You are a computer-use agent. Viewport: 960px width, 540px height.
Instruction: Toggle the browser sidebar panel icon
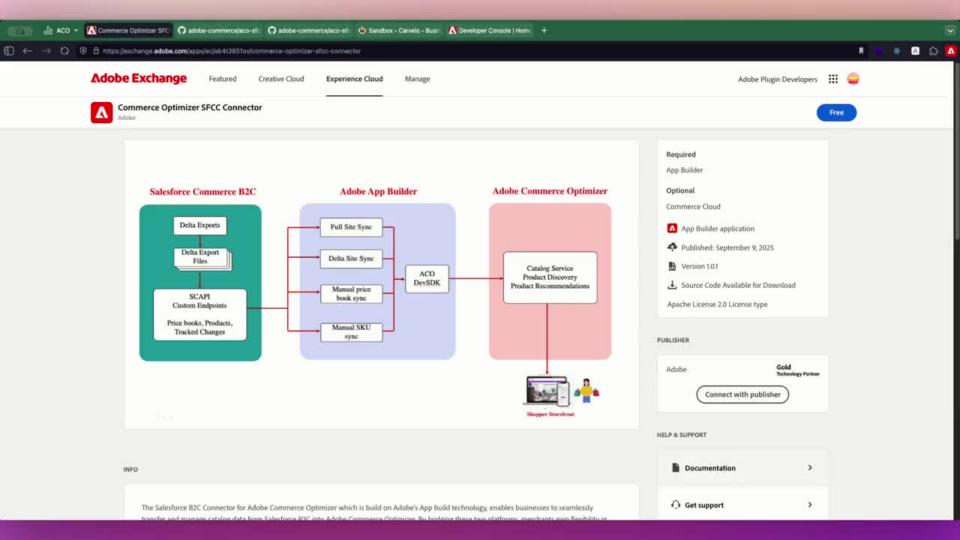(x=9, y=51)
